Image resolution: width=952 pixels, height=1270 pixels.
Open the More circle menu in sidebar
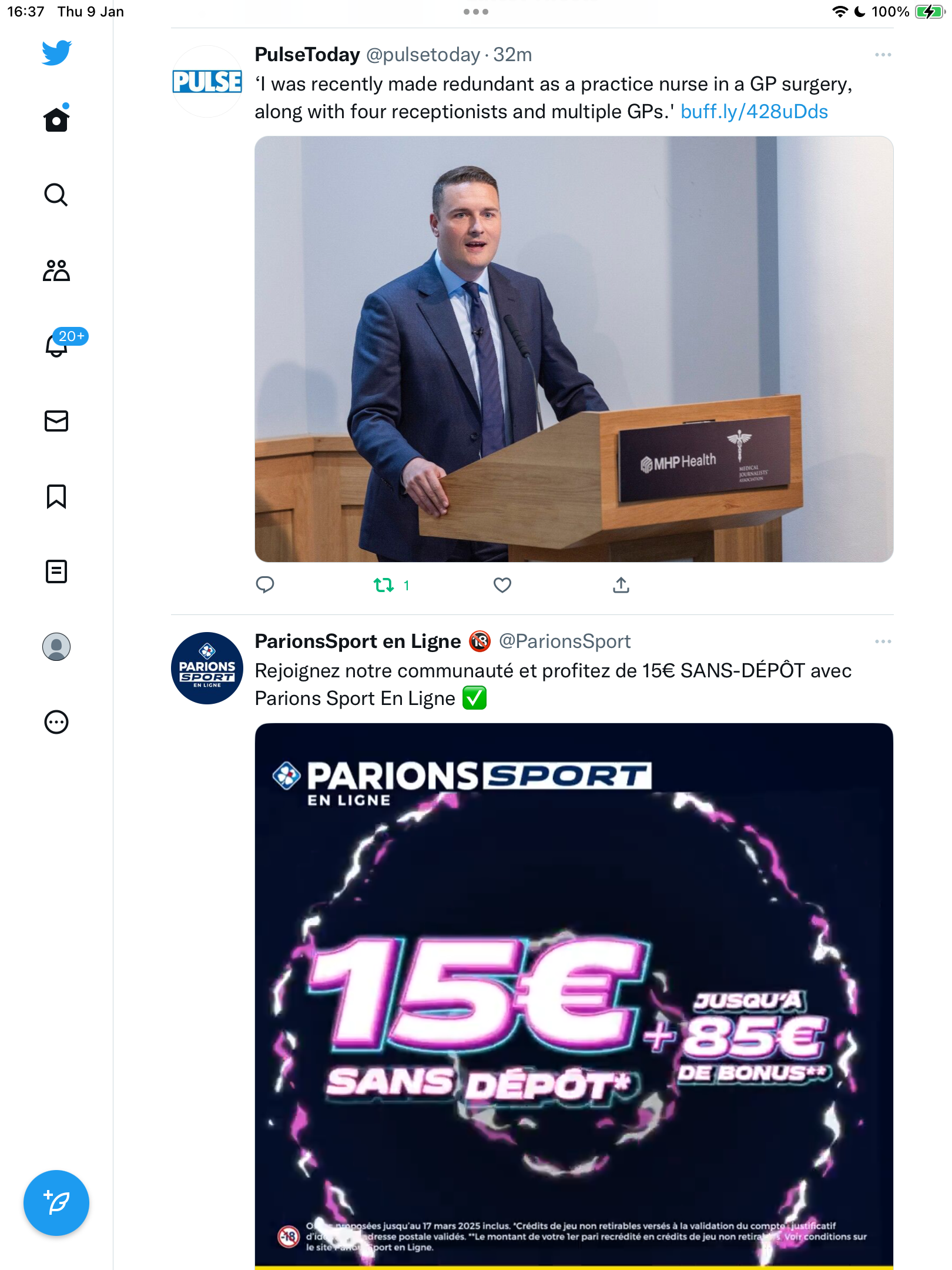click(56, 722)
